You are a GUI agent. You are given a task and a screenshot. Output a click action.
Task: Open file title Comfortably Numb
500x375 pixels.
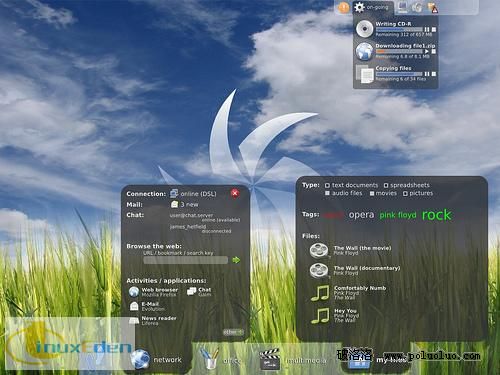[360, 288]
